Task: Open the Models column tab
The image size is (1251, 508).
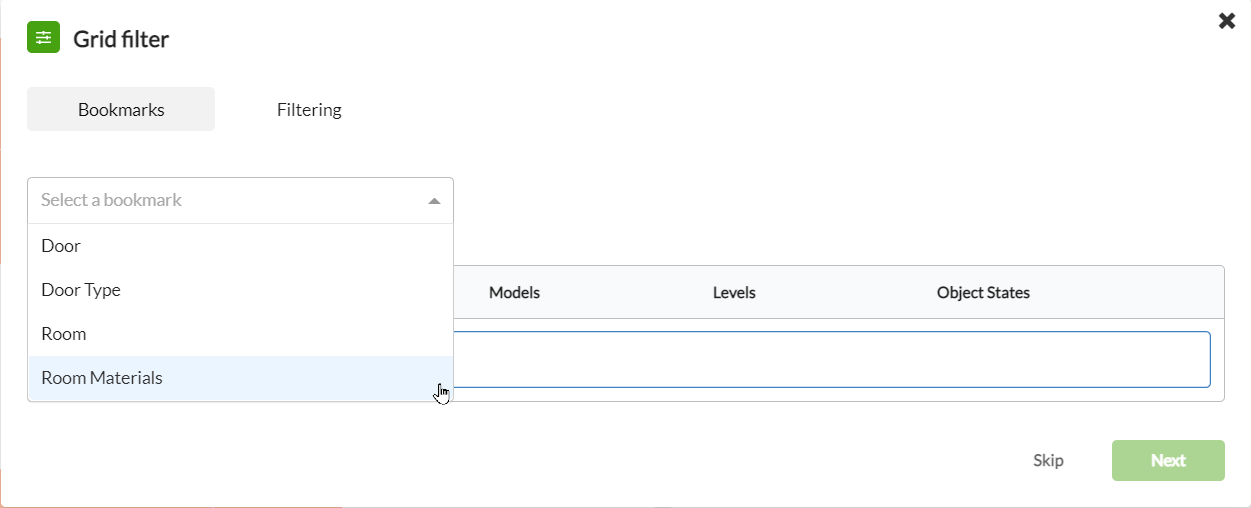Action: pos(514,293)
